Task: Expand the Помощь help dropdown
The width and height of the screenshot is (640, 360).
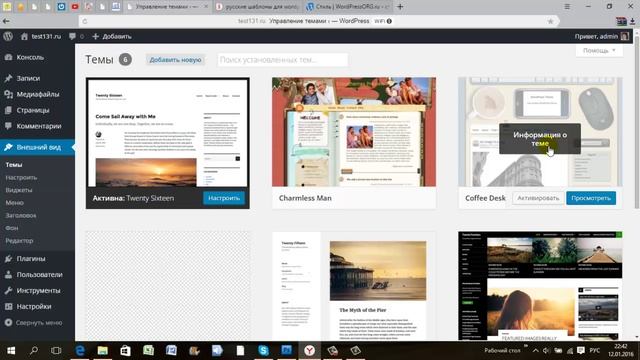Action: point(599,51)
